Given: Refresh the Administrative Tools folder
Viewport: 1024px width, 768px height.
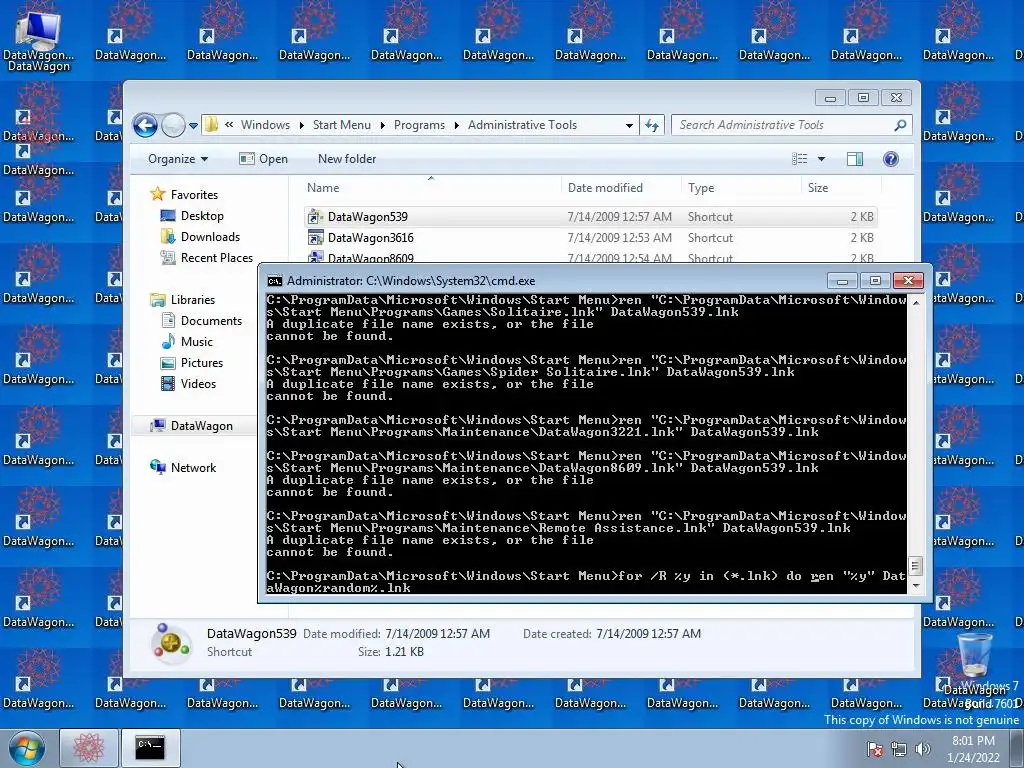Looking at the screenshot, I should [652, 125].
